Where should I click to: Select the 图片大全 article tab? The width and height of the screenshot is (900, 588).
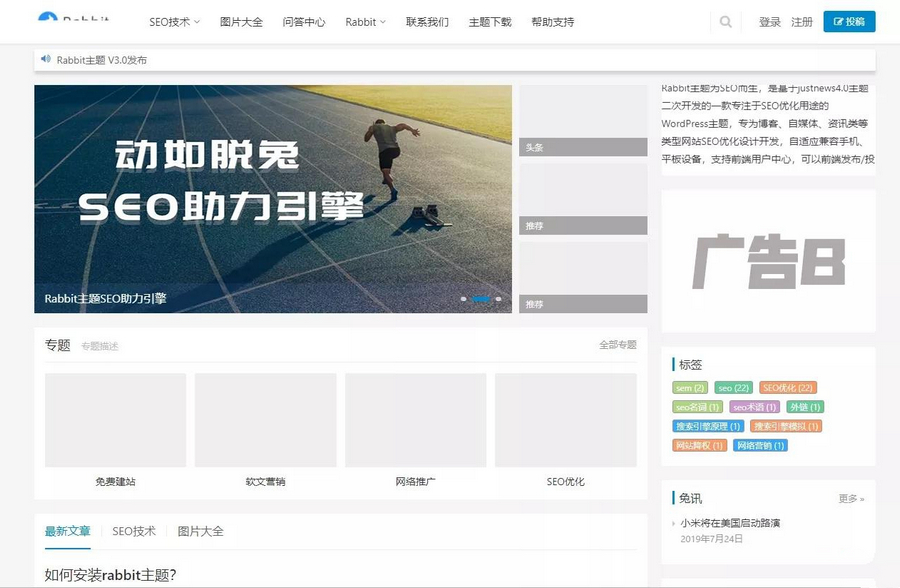[201, 531]
